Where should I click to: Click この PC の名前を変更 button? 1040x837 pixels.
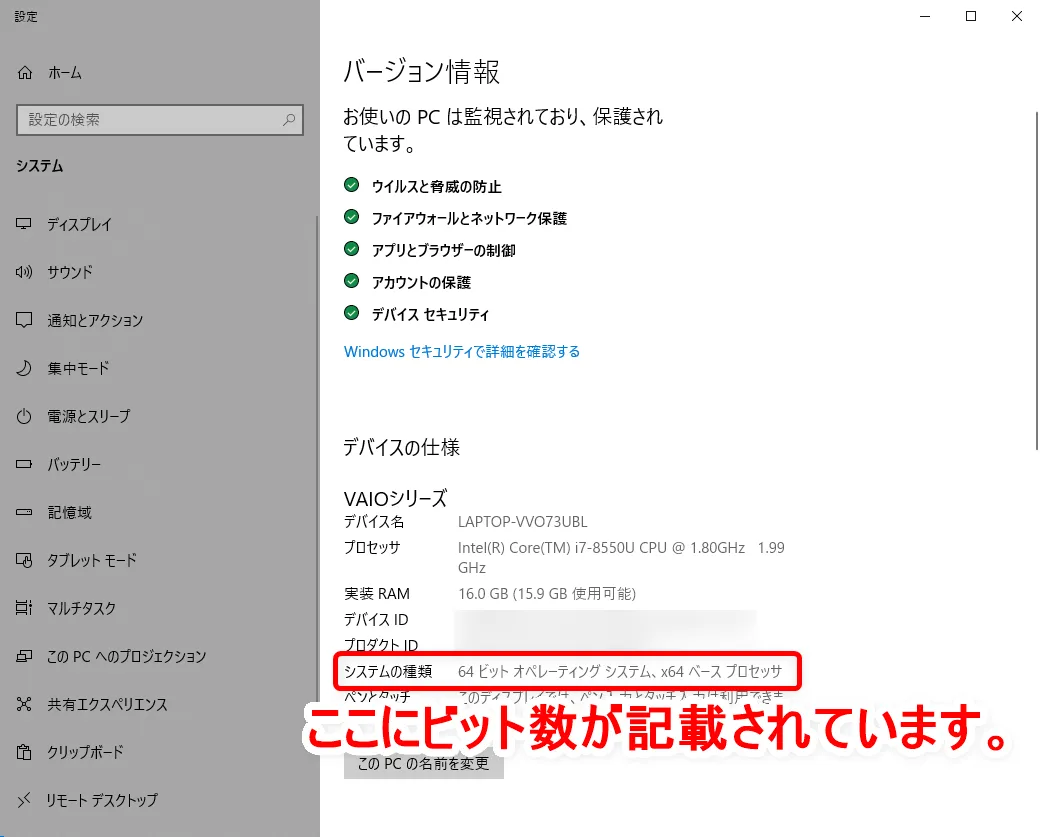point(424,764)
